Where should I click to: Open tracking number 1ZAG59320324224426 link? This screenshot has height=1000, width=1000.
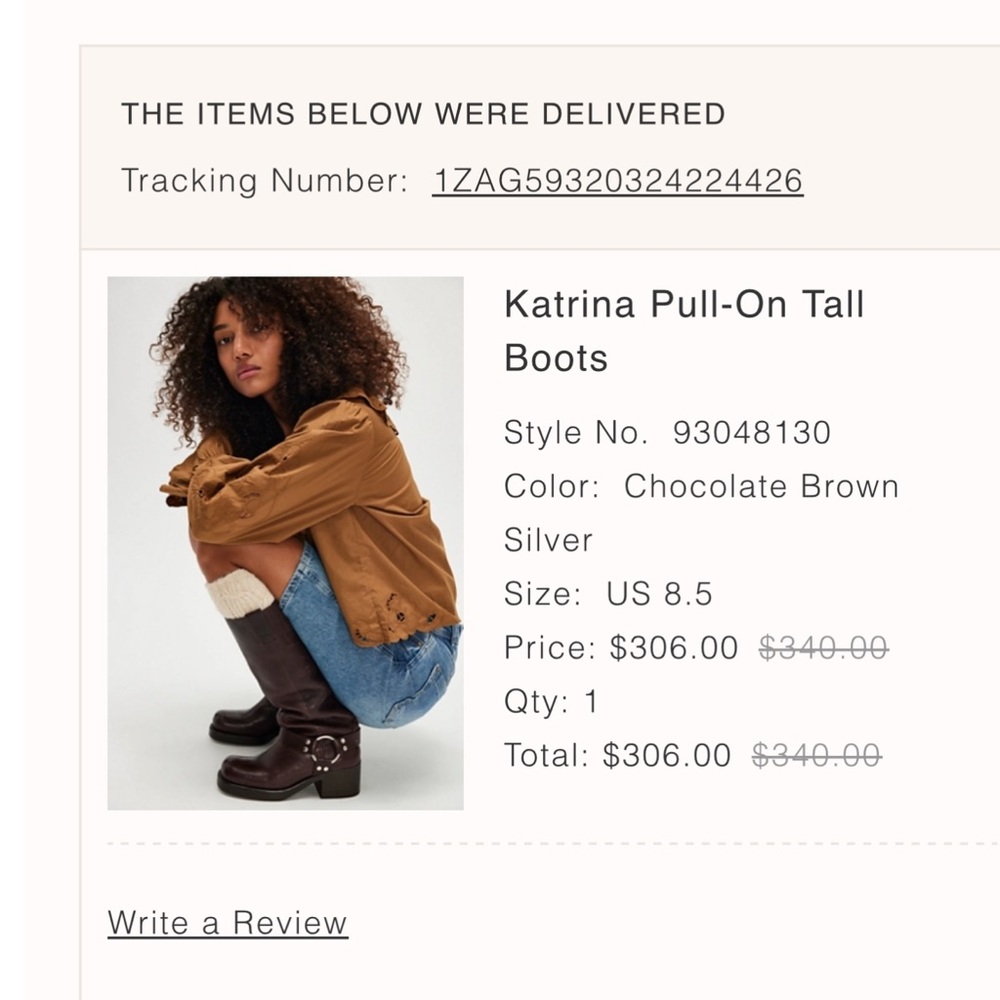[617, 180]
